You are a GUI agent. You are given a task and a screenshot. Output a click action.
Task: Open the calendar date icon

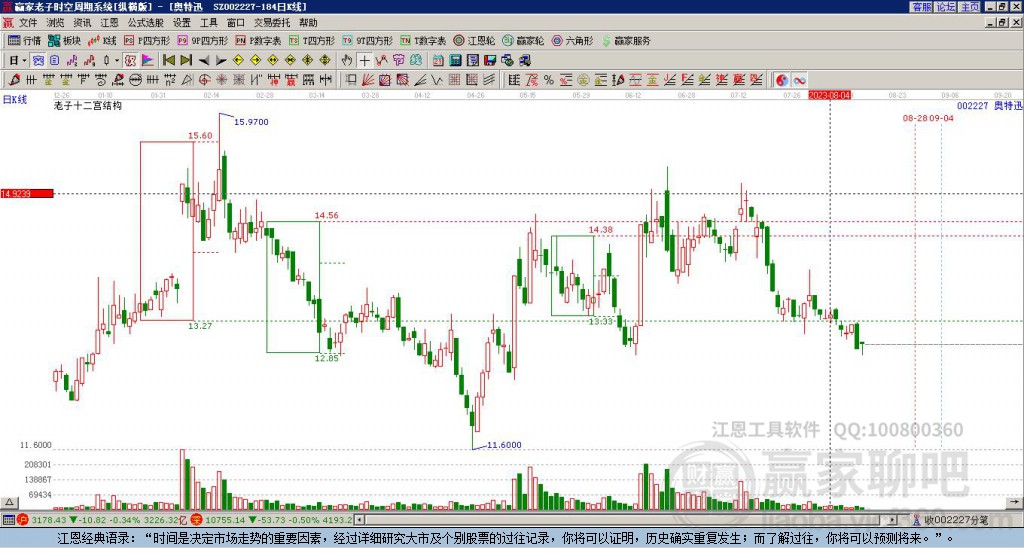tap(438, 61)
